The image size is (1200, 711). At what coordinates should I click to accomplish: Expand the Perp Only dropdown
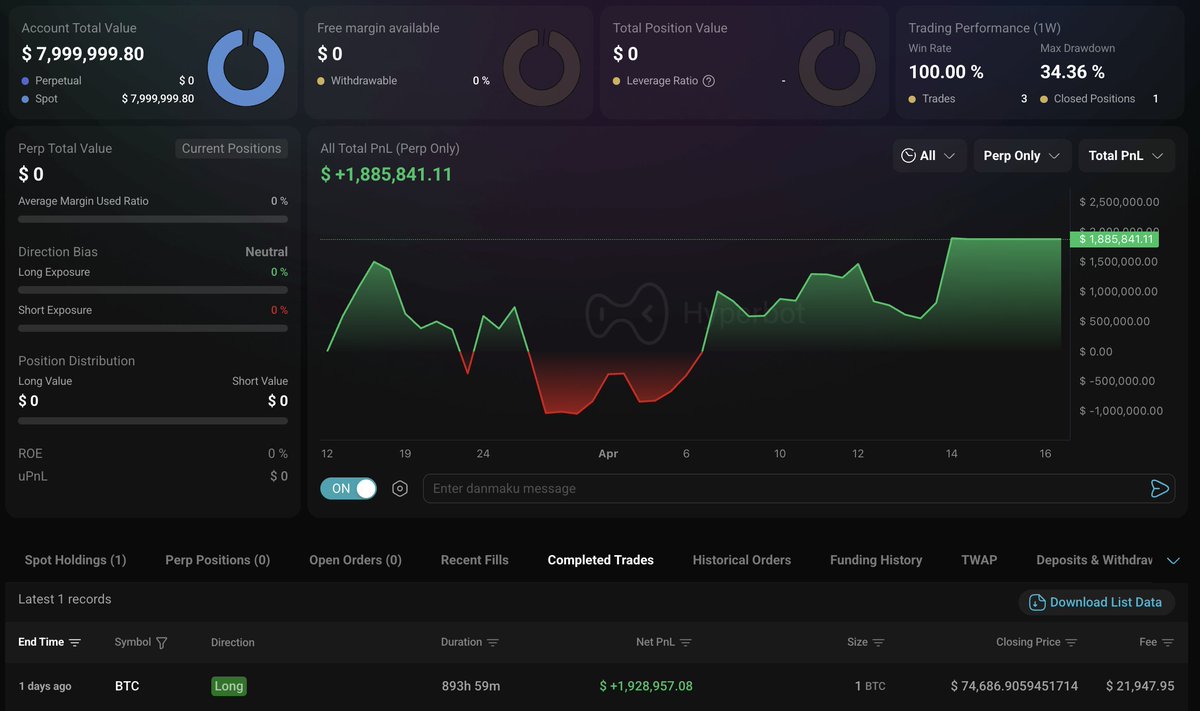tap(1022, 156)
